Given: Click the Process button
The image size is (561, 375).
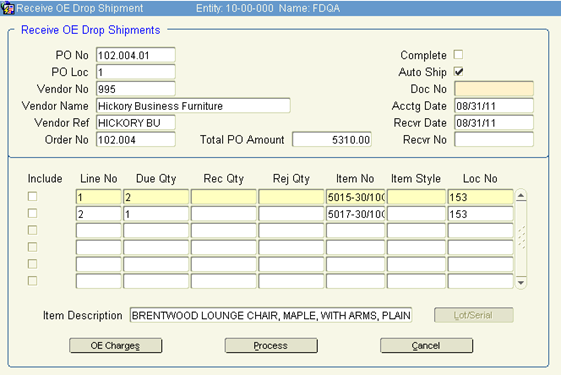Looking at the screenshot, I should pos(271,346).
